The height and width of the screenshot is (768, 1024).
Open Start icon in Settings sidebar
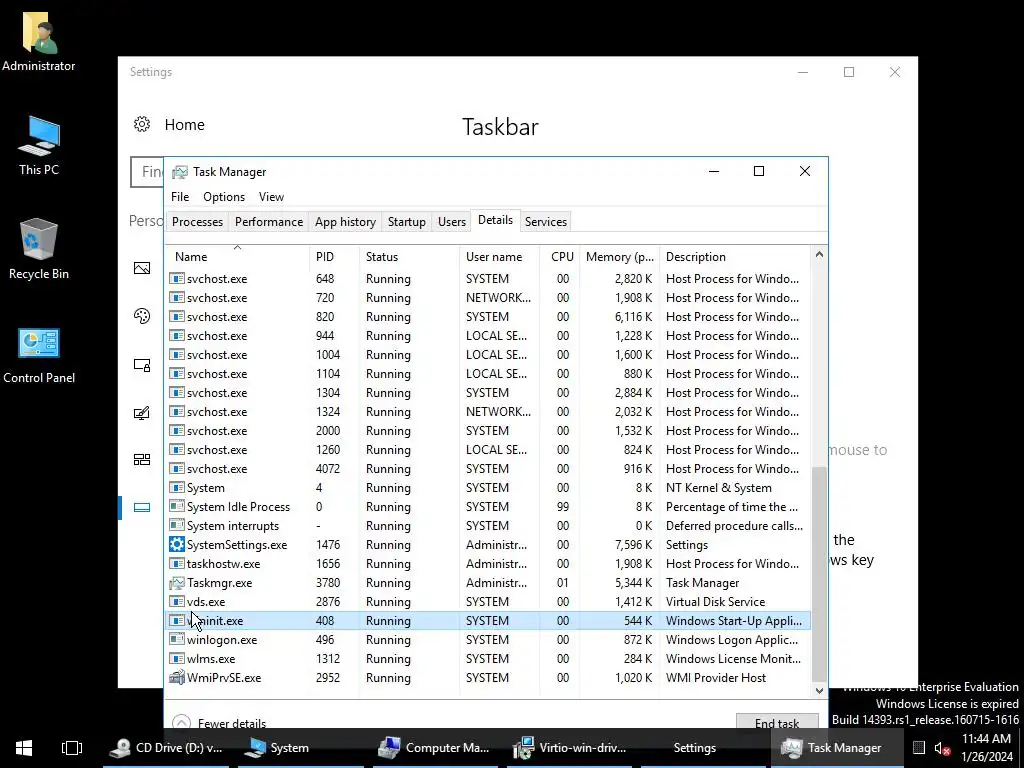point(142,460)
